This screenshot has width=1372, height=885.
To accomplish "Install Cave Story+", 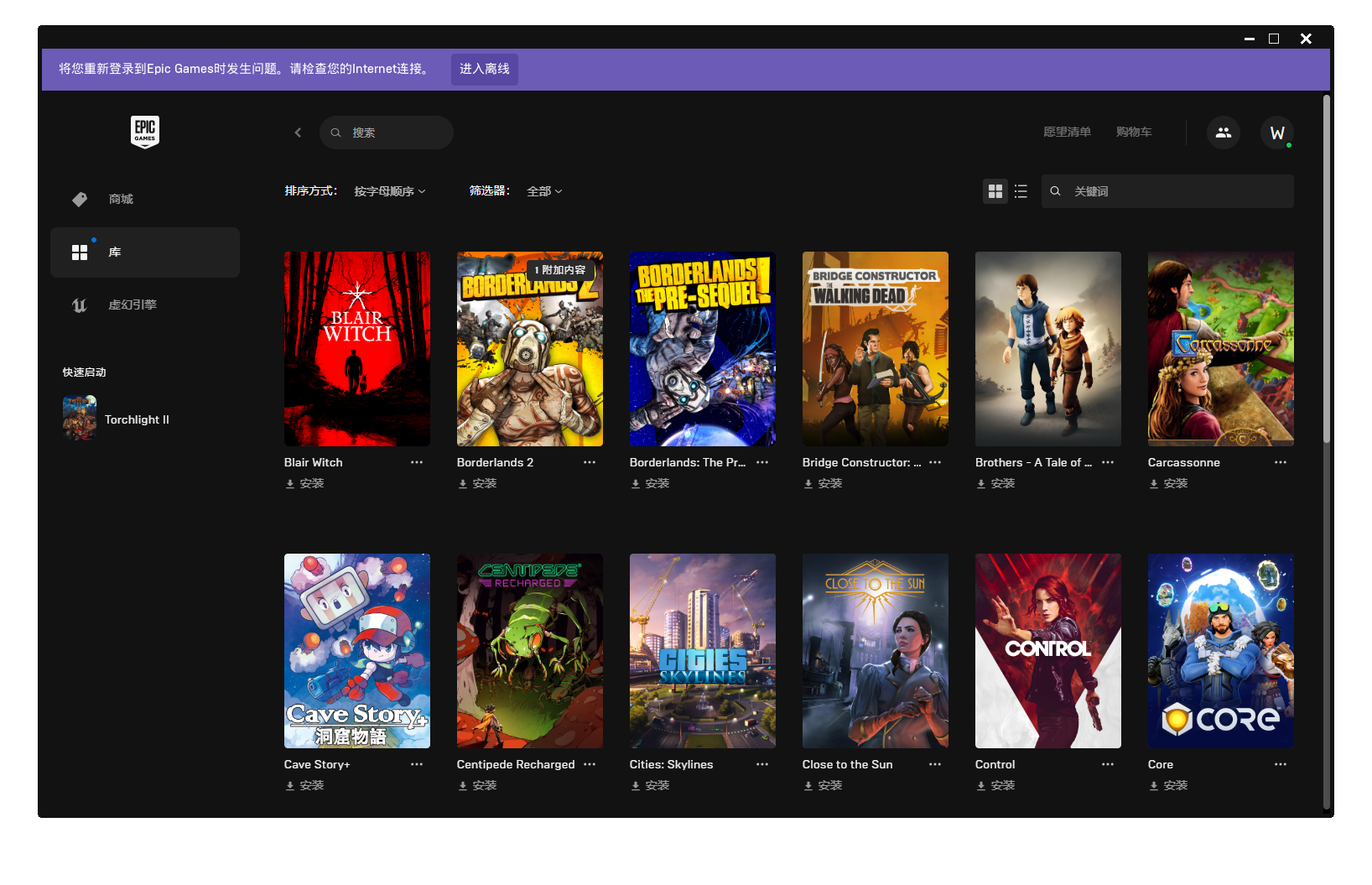I will click(x=304, y=785).
